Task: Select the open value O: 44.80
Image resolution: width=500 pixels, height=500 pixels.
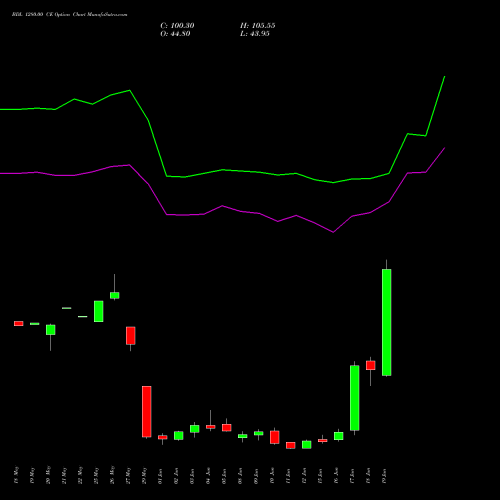Action: pyautogui.click(x=175, y=34)
